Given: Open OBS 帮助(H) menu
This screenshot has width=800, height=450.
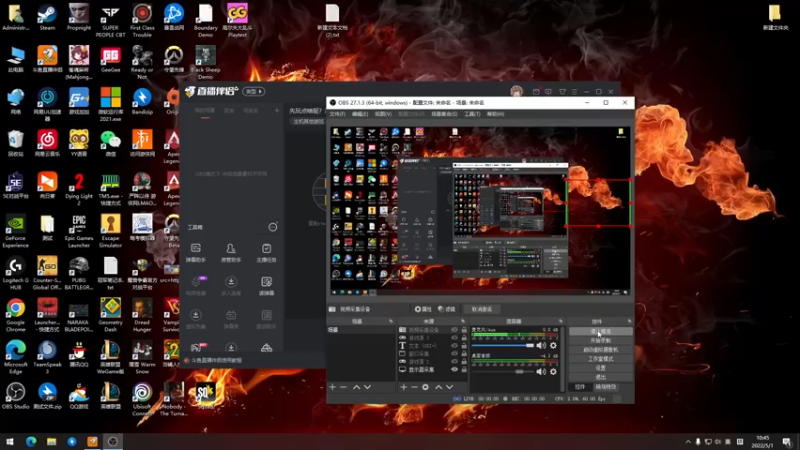Looking at the screenshot, I should [x=495, y=114].
